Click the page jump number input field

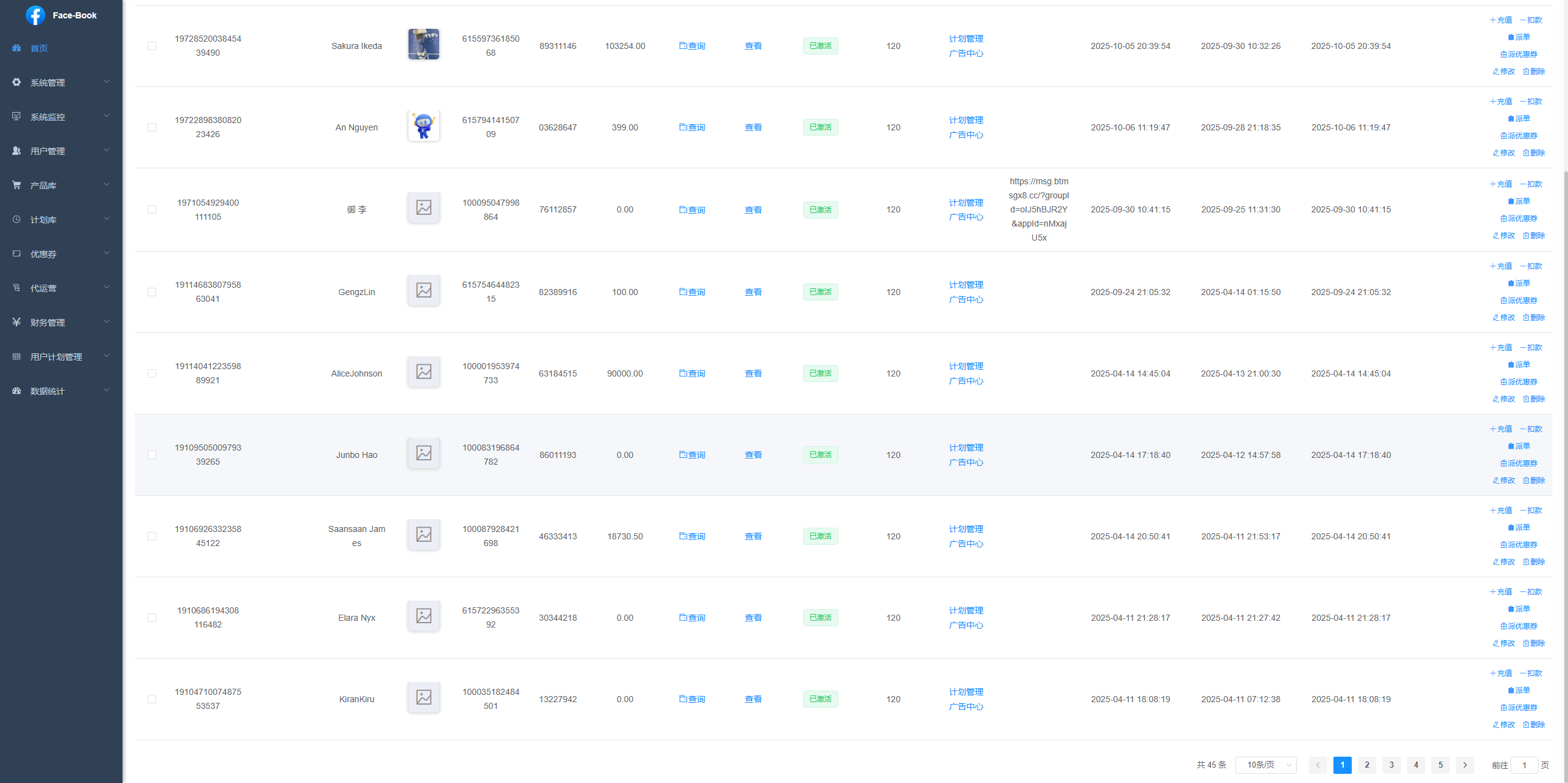point(1524,765)
